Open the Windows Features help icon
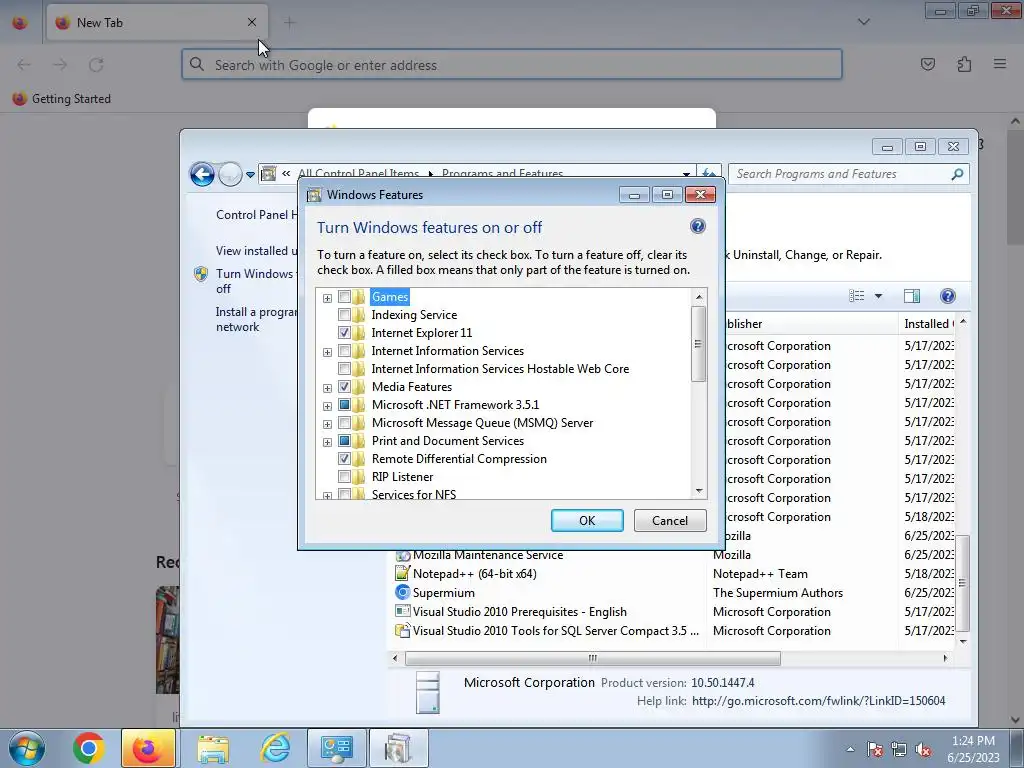 click(697, 226)
